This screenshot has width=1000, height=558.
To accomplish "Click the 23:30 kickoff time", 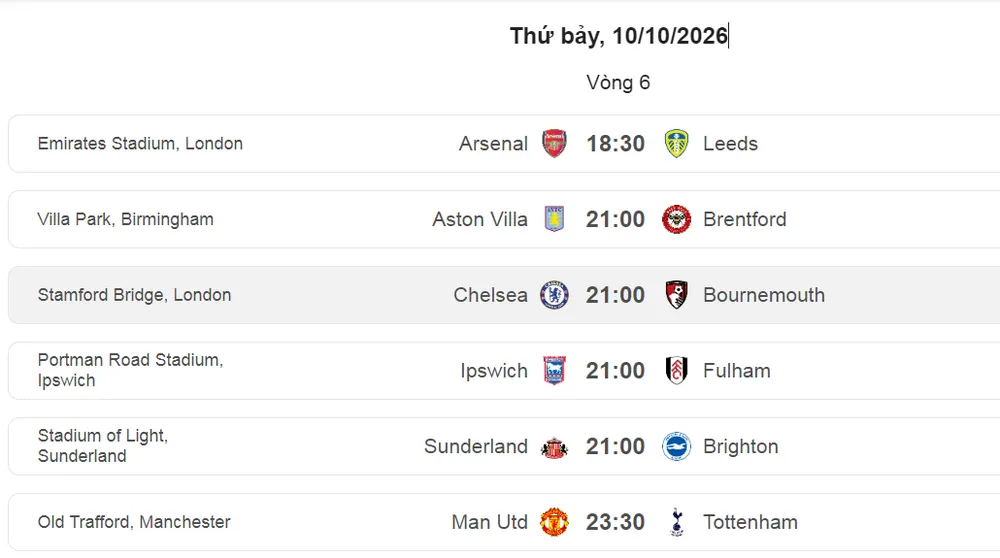I will 615,522.
